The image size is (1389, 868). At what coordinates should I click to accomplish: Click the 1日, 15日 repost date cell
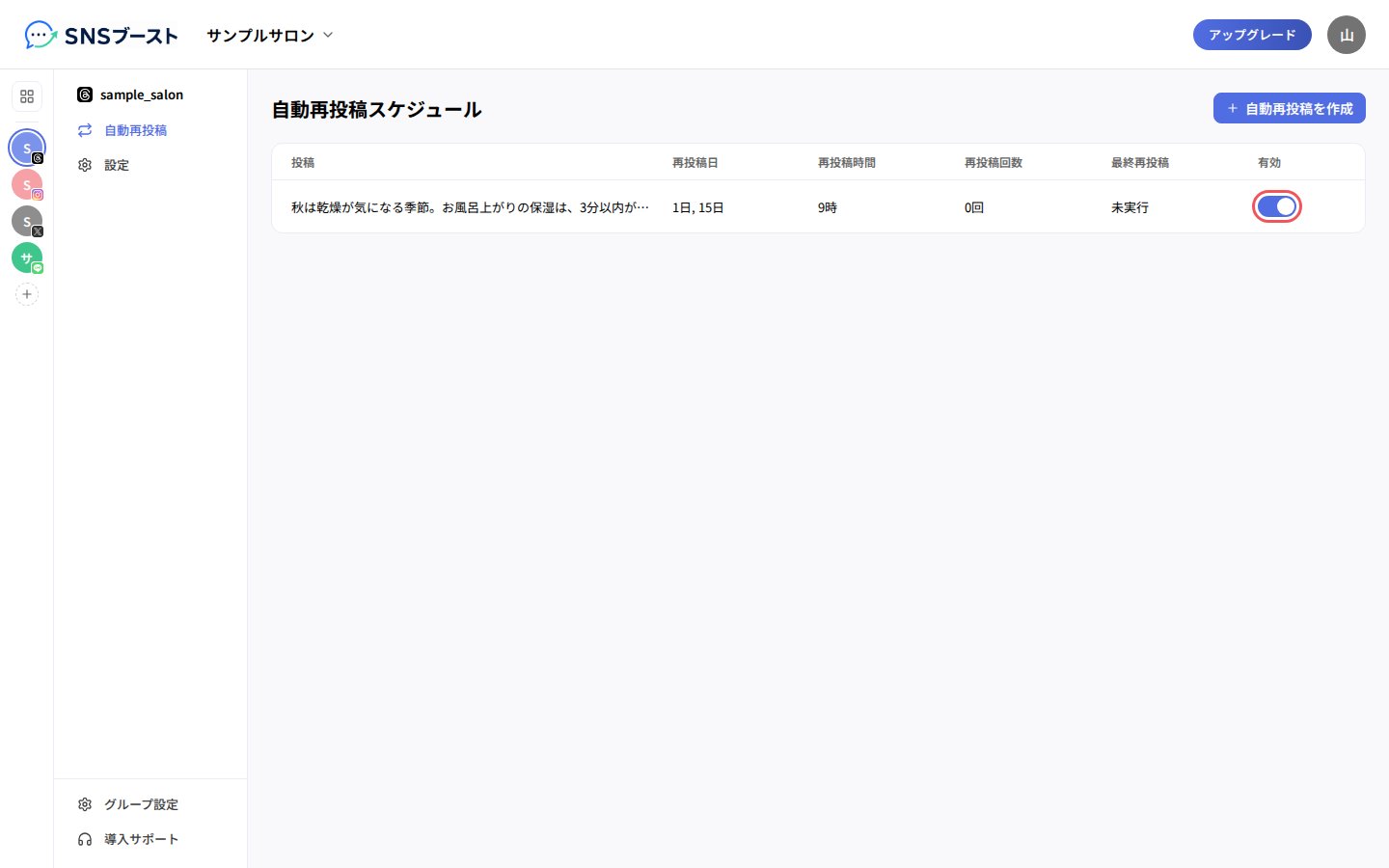click(698, 207)
